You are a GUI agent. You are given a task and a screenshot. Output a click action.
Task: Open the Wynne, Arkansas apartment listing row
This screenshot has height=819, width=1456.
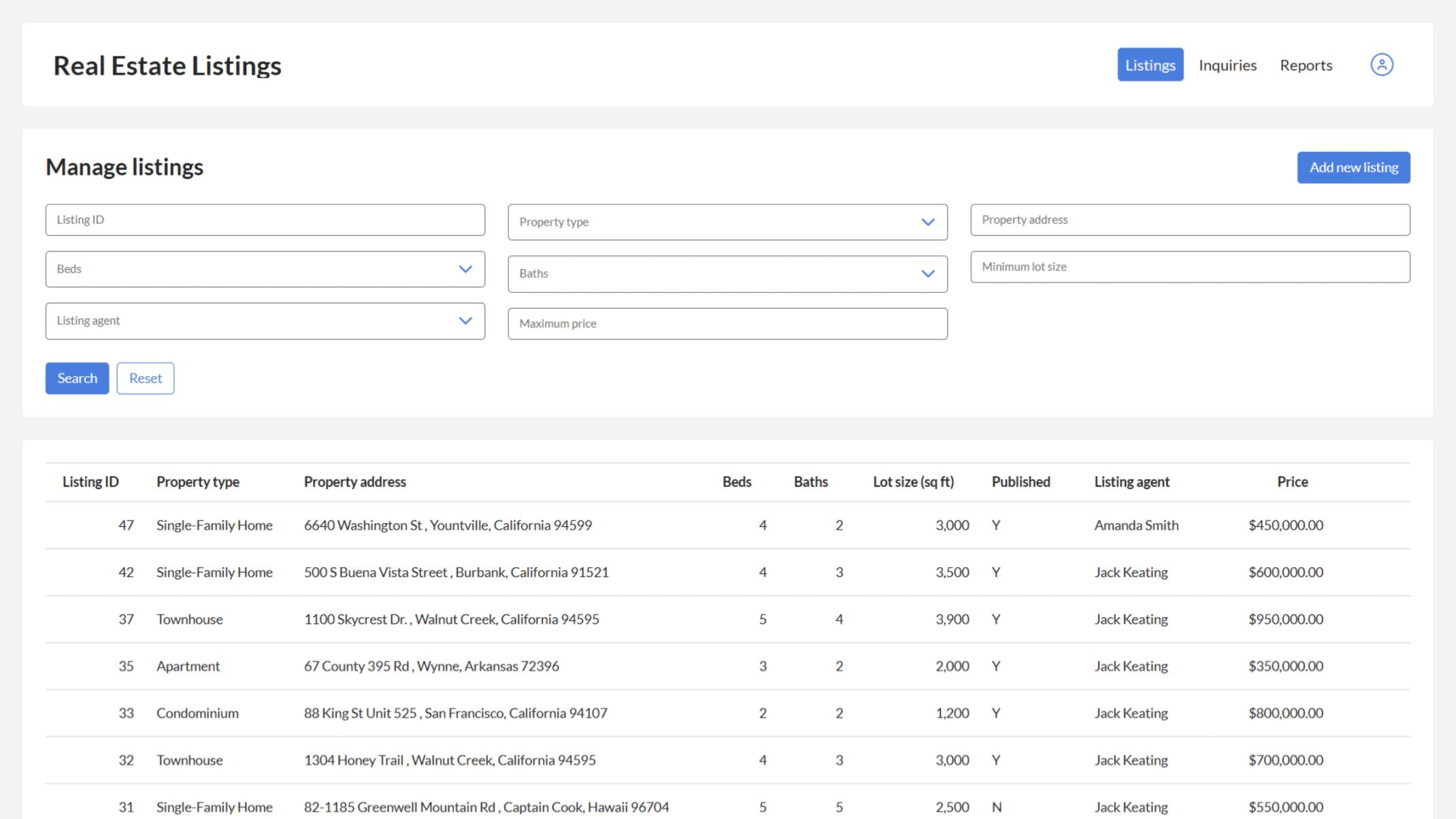pos(727,666)
